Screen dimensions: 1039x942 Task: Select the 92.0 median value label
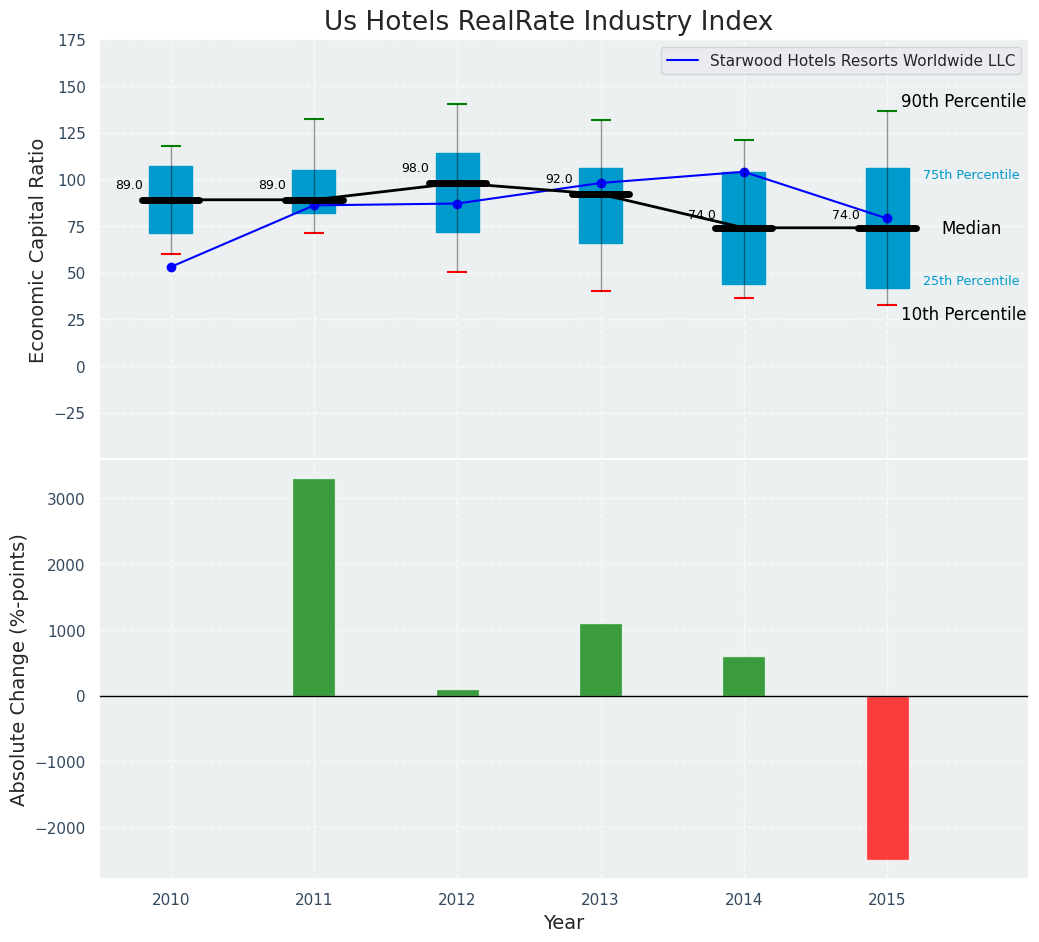pyautogui.click(x=558, y=179)
